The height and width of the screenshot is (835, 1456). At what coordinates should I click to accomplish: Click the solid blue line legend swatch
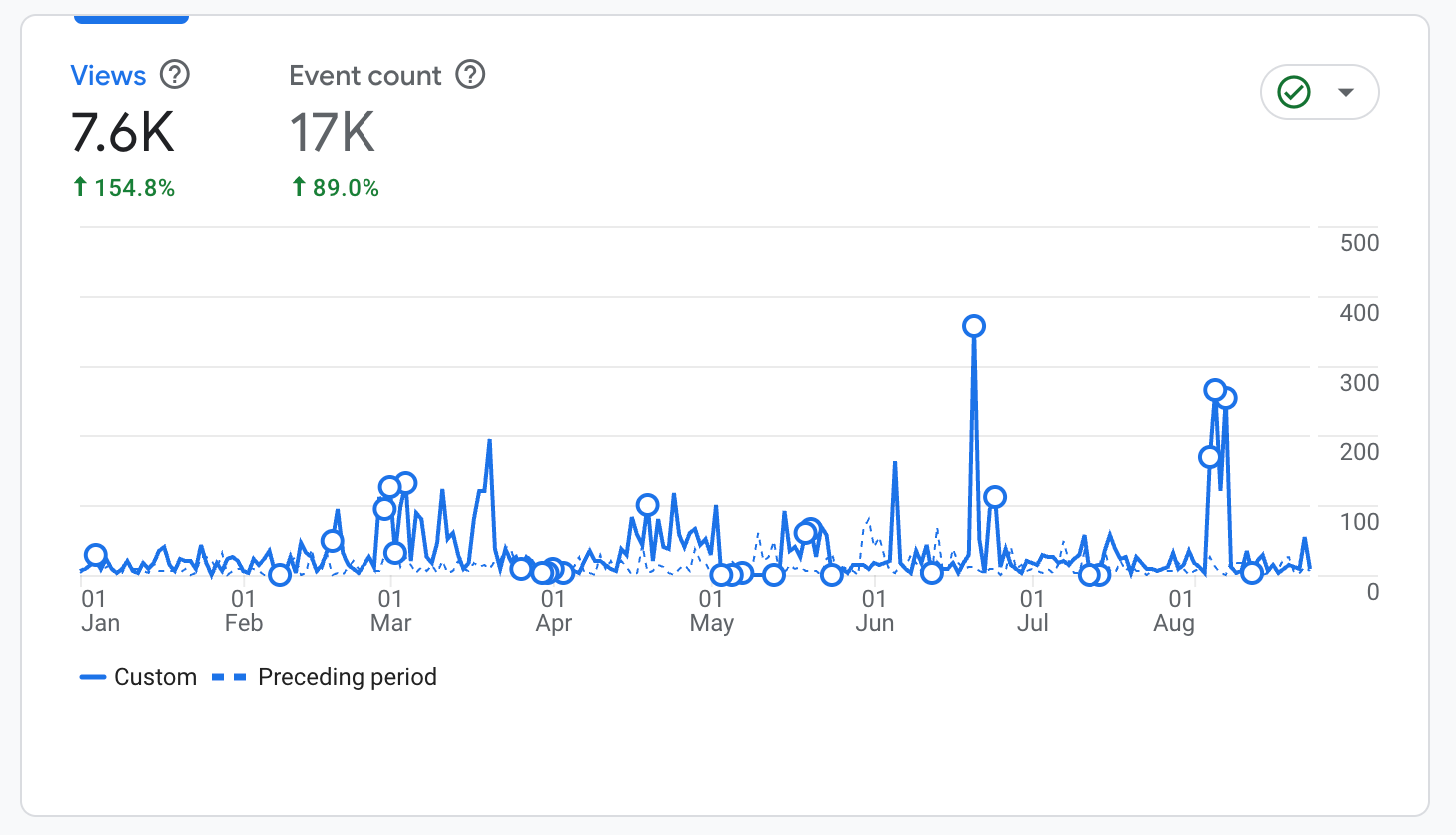[x=93, y=677]
